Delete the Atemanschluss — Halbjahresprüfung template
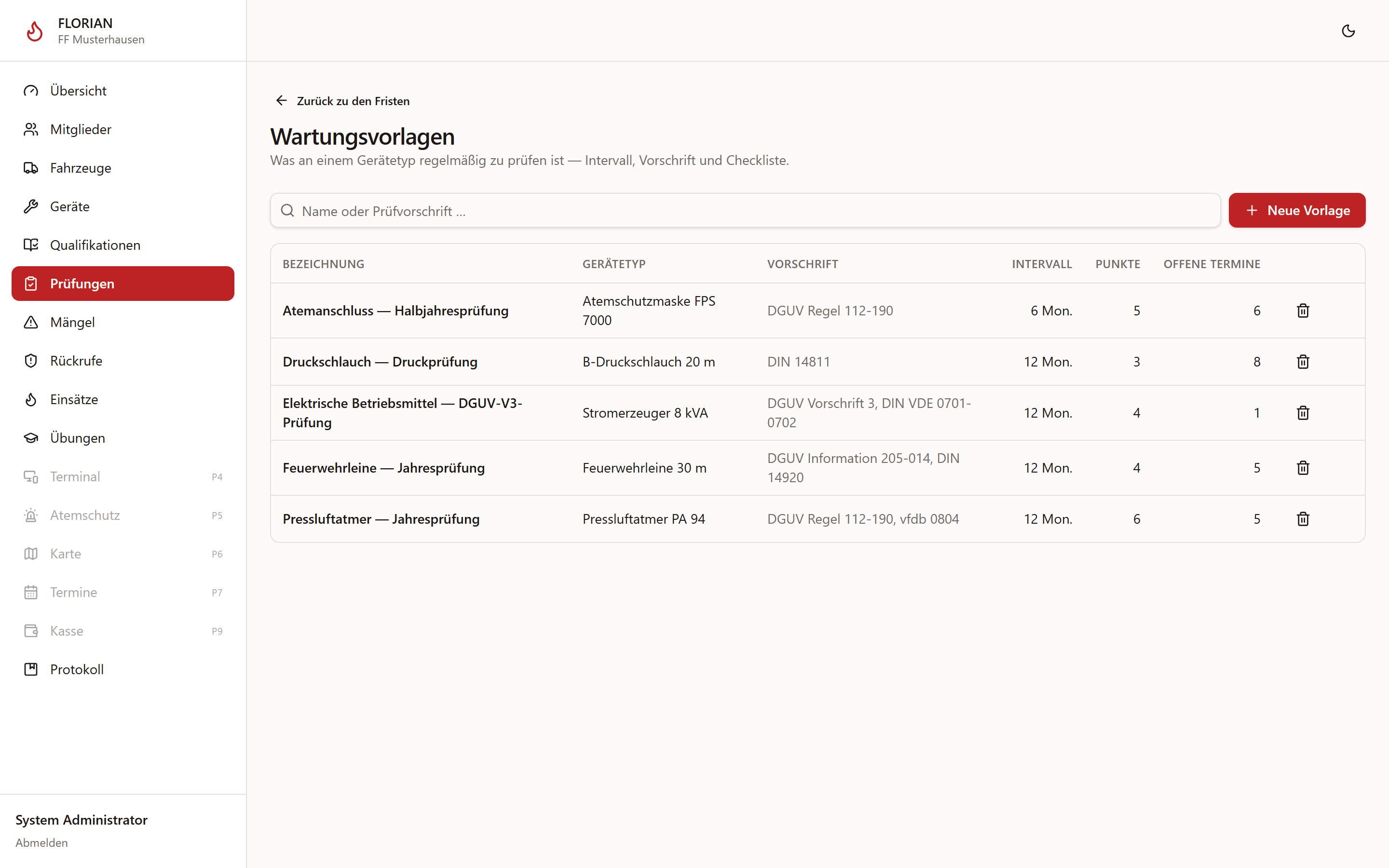 [x=1303, y=311]
